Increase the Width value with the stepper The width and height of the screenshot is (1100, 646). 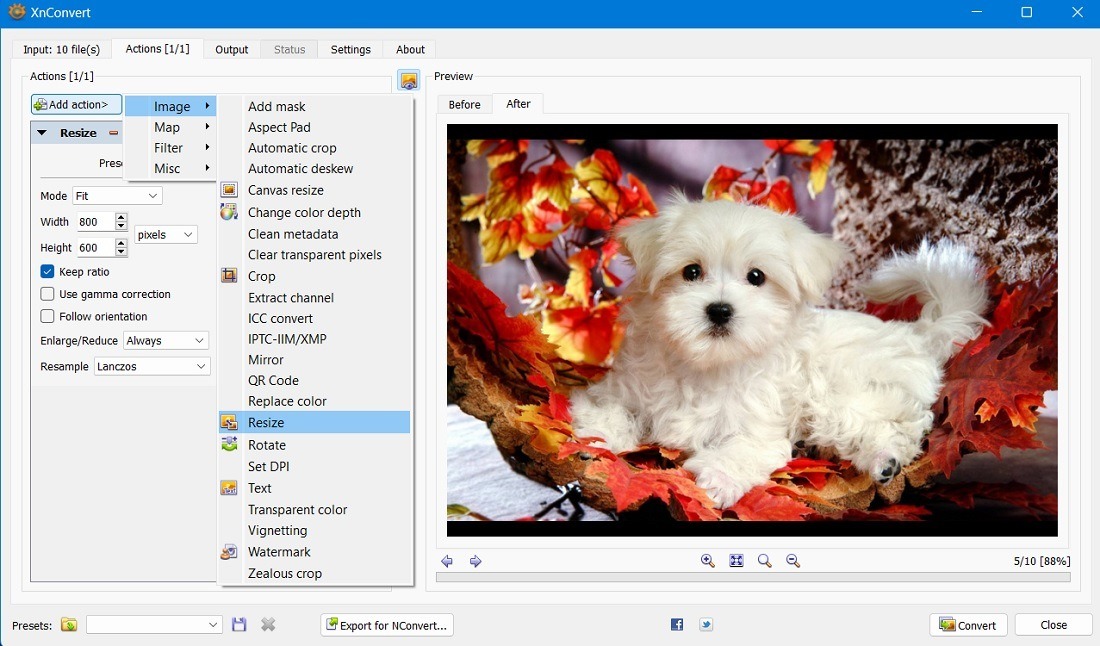[x=121, y=217]
